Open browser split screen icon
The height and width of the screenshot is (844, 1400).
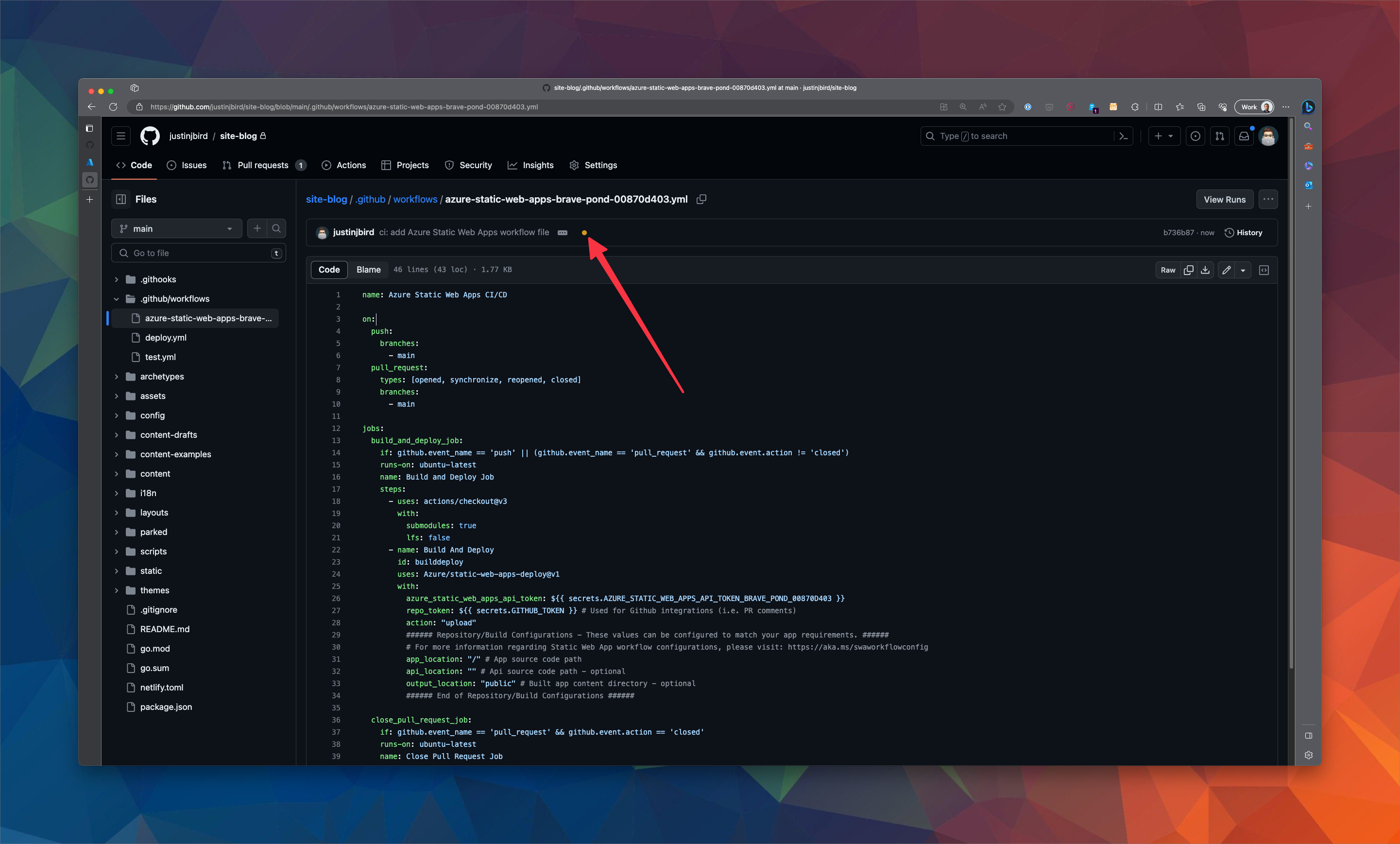click(1158, 107)
